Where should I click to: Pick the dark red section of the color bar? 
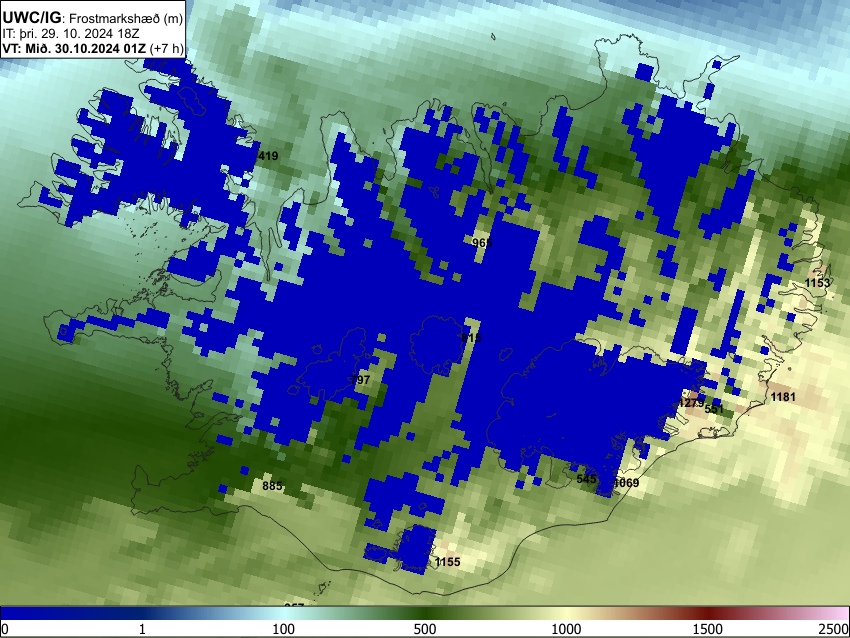708,613
